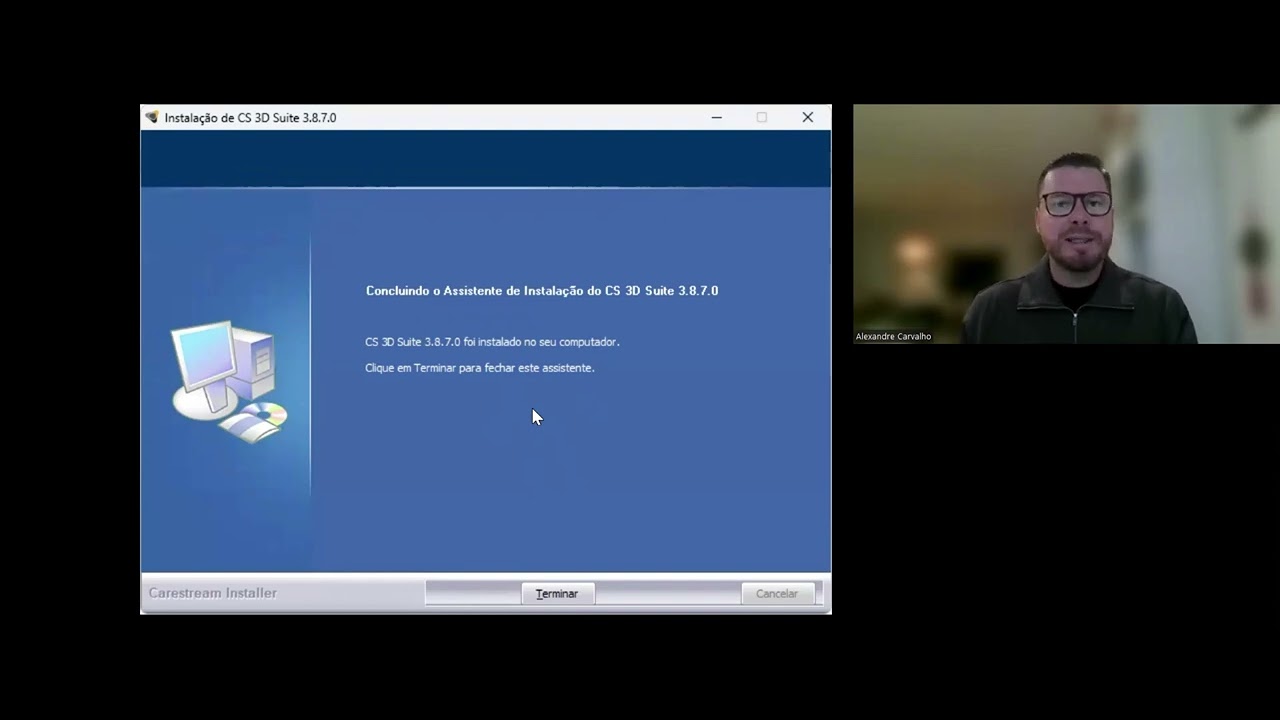Click the computer and CD illustration
Screen dimensions: 1280x720
point(229,381)
